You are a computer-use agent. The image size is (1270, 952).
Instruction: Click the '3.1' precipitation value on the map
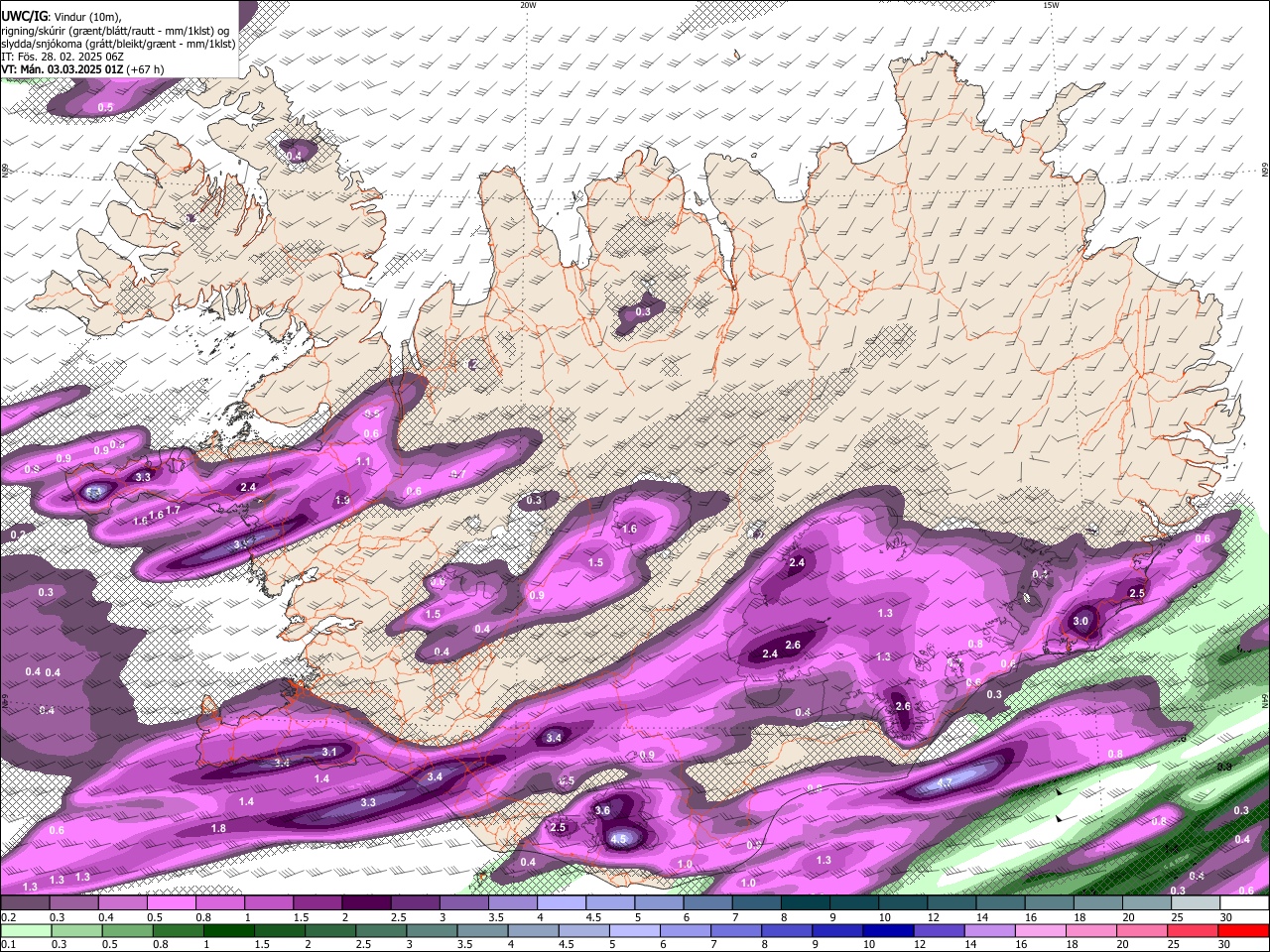329,752
